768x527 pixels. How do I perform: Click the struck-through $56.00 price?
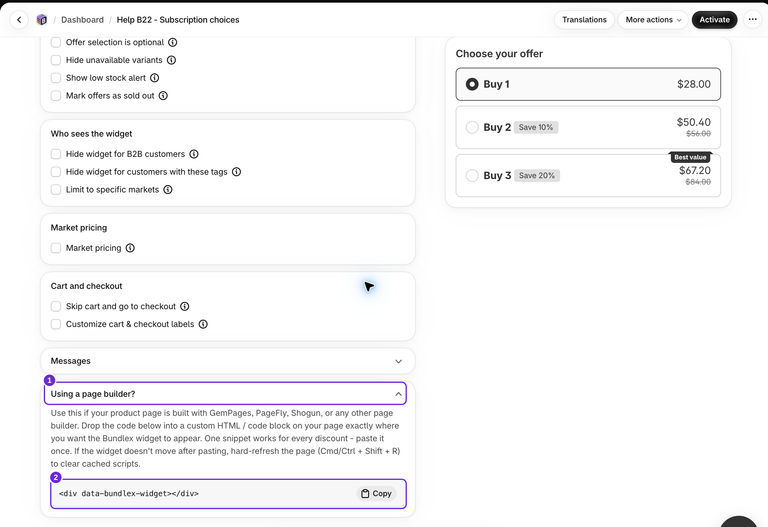click(698, 134)
